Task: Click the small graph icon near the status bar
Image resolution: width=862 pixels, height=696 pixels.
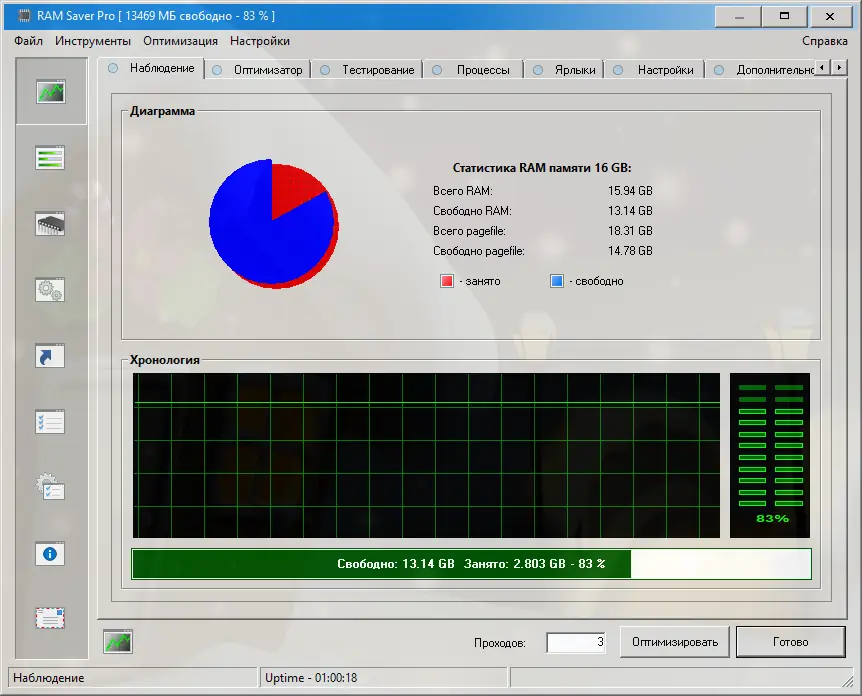Action: [x=117, y=641]
